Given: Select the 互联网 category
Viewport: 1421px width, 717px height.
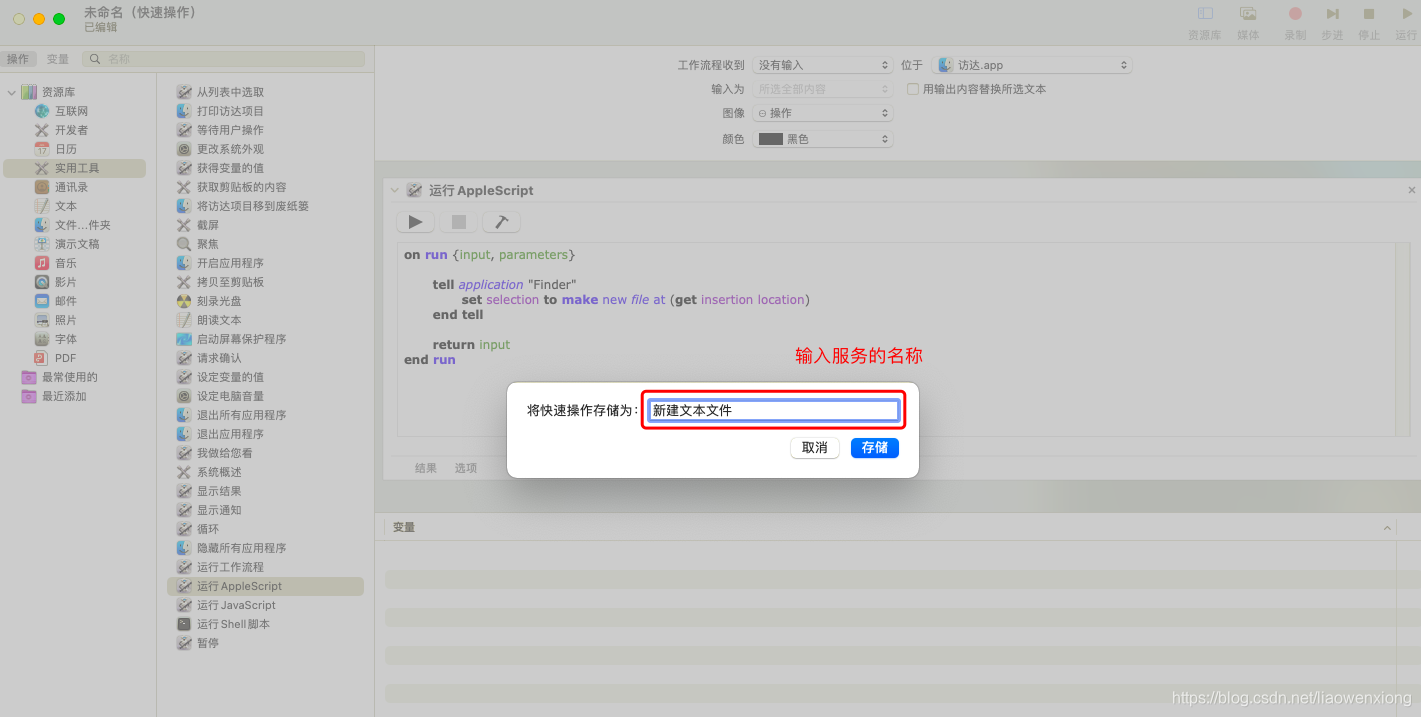Looking at the screenshot, I should click(71, 111).
